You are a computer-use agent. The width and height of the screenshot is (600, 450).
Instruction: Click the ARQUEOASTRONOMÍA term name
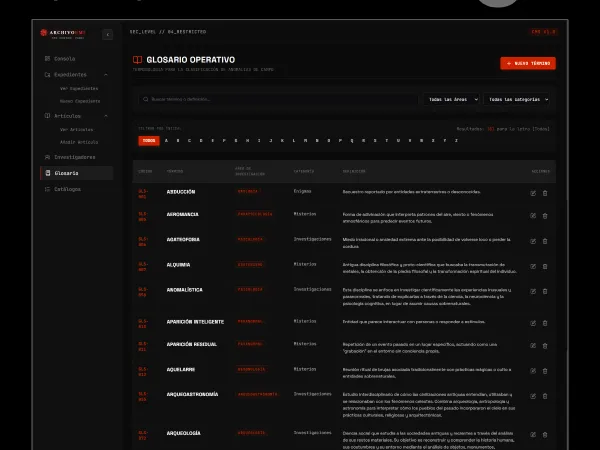192,395
